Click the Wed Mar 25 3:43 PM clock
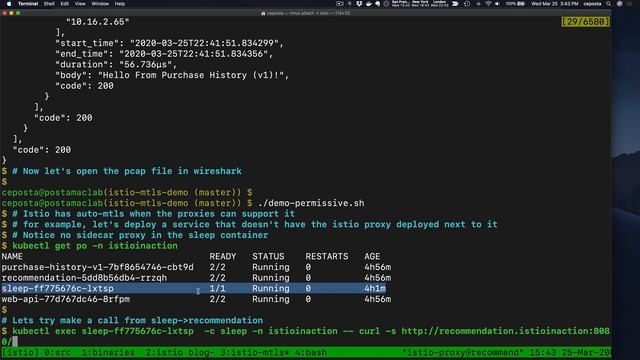 pyautogui.click(x=555, y=4)
